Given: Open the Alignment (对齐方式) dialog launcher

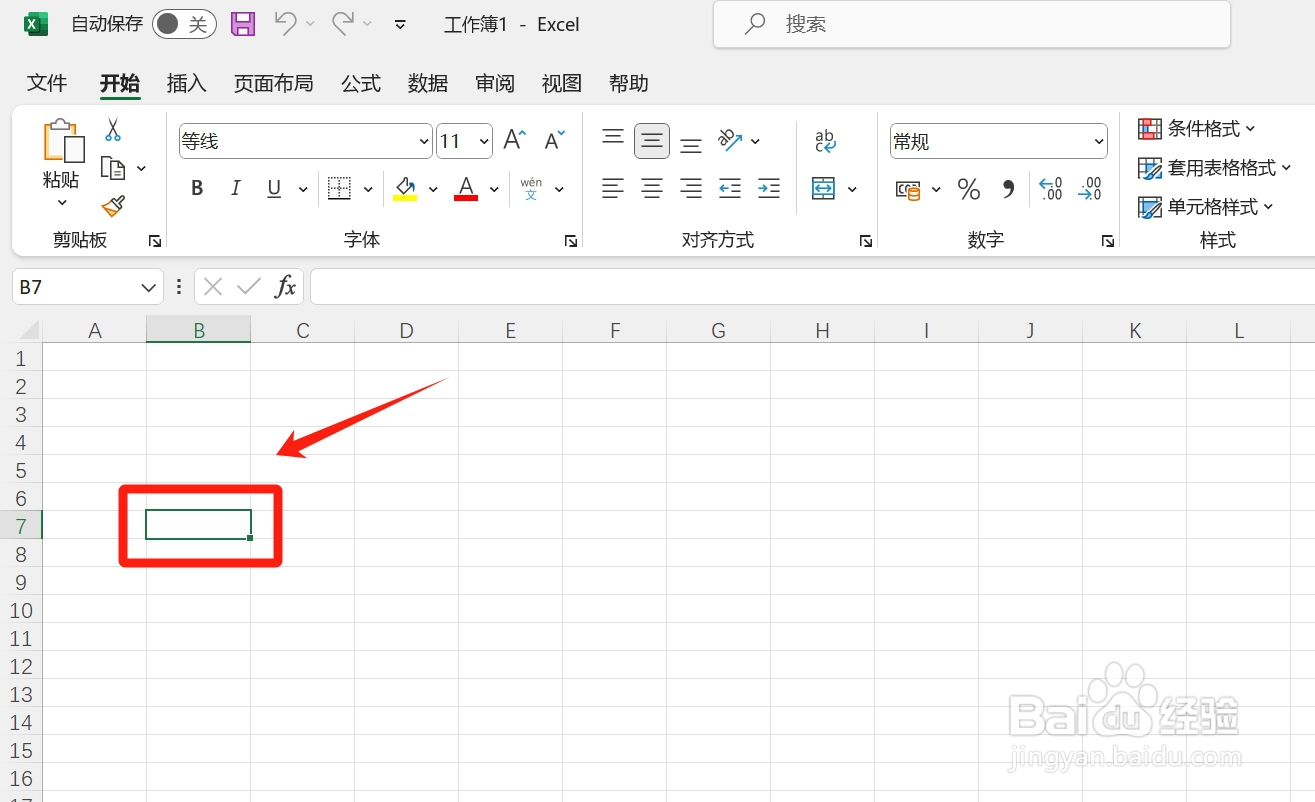Looking at the screenshot, I should (x=866, y=241).
